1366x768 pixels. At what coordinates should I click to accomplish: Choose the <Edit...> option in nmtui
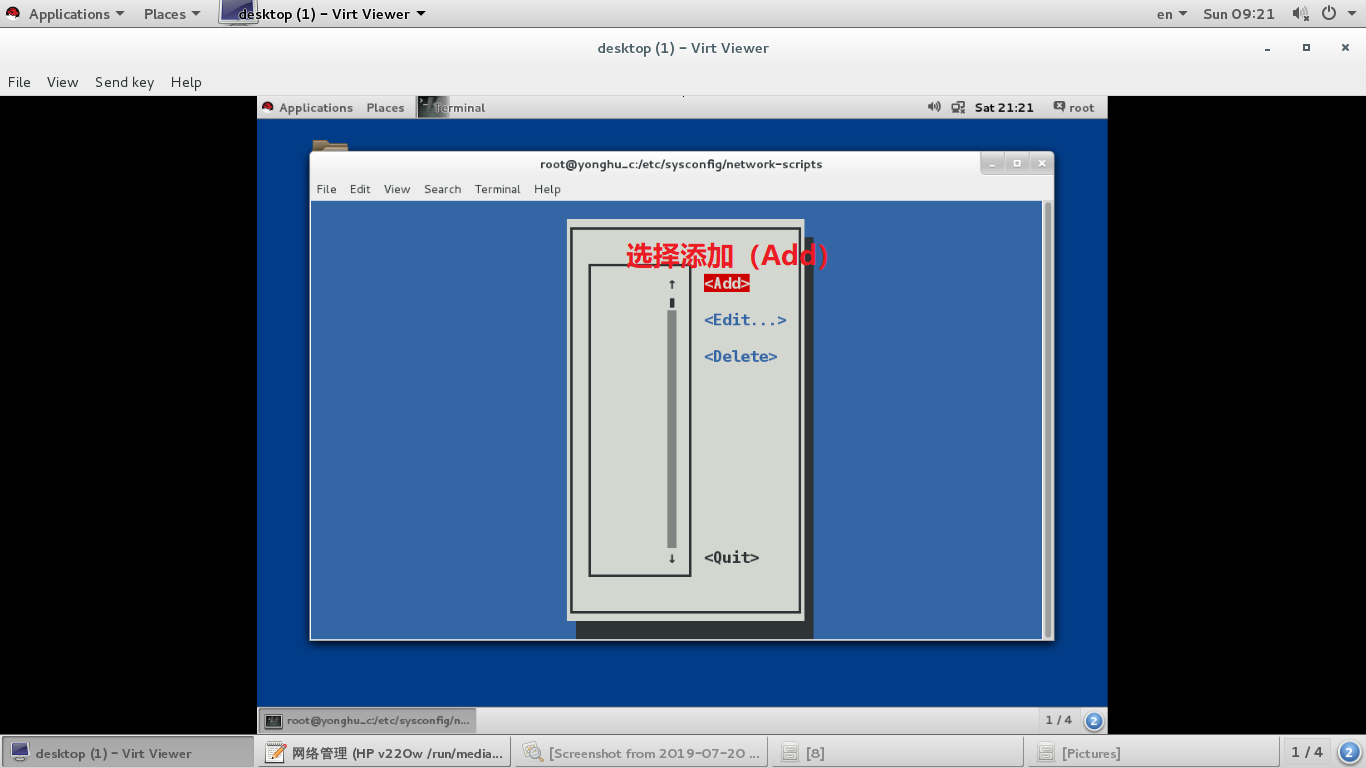(x=745, y=320)
